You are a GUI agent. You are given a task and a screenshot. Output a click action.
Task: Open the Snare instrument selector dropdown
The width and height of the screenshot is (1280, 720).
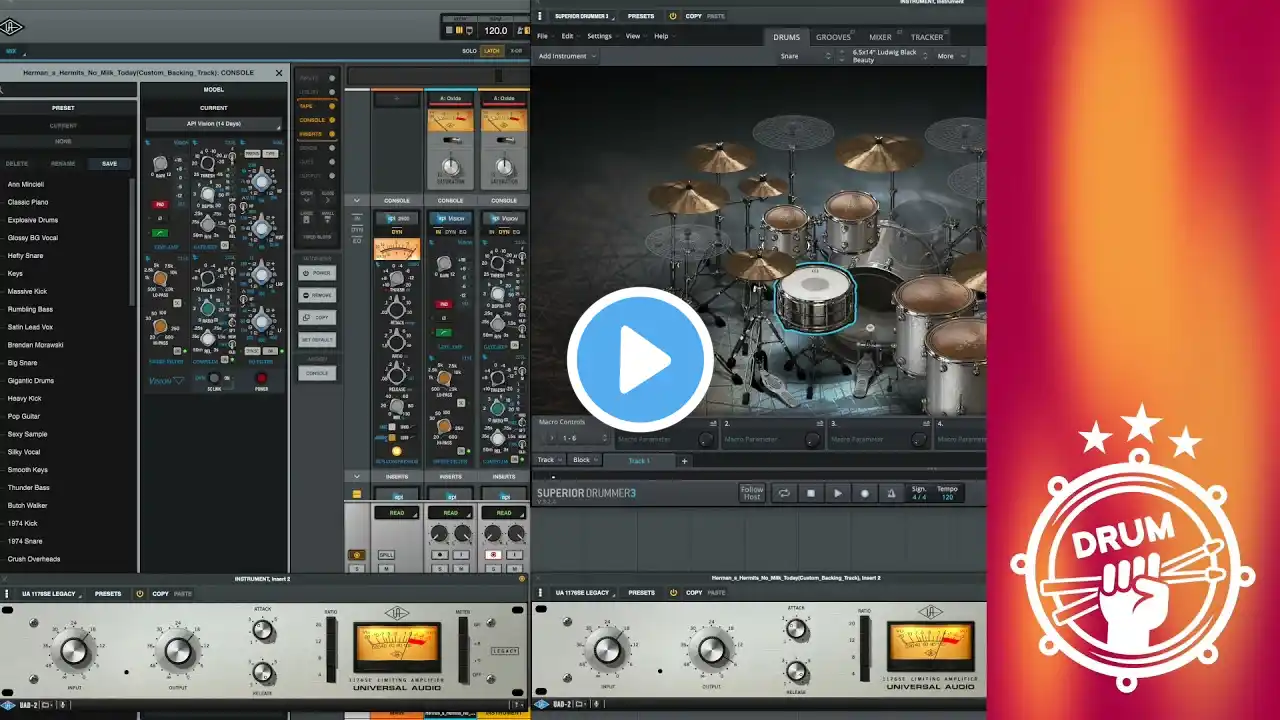tap(805, 56)
